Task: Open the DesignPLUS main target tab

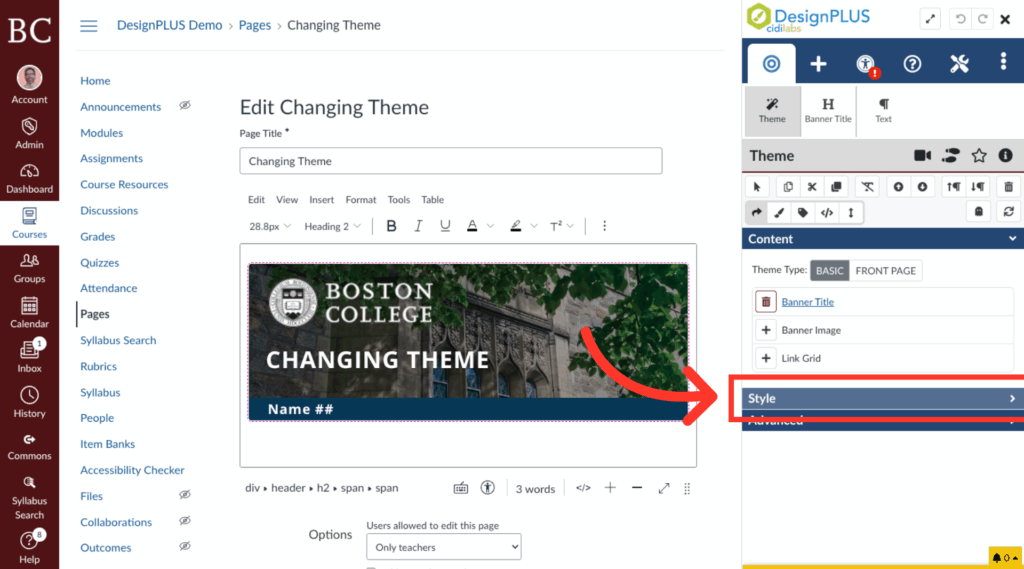Action: coord(771,64)
